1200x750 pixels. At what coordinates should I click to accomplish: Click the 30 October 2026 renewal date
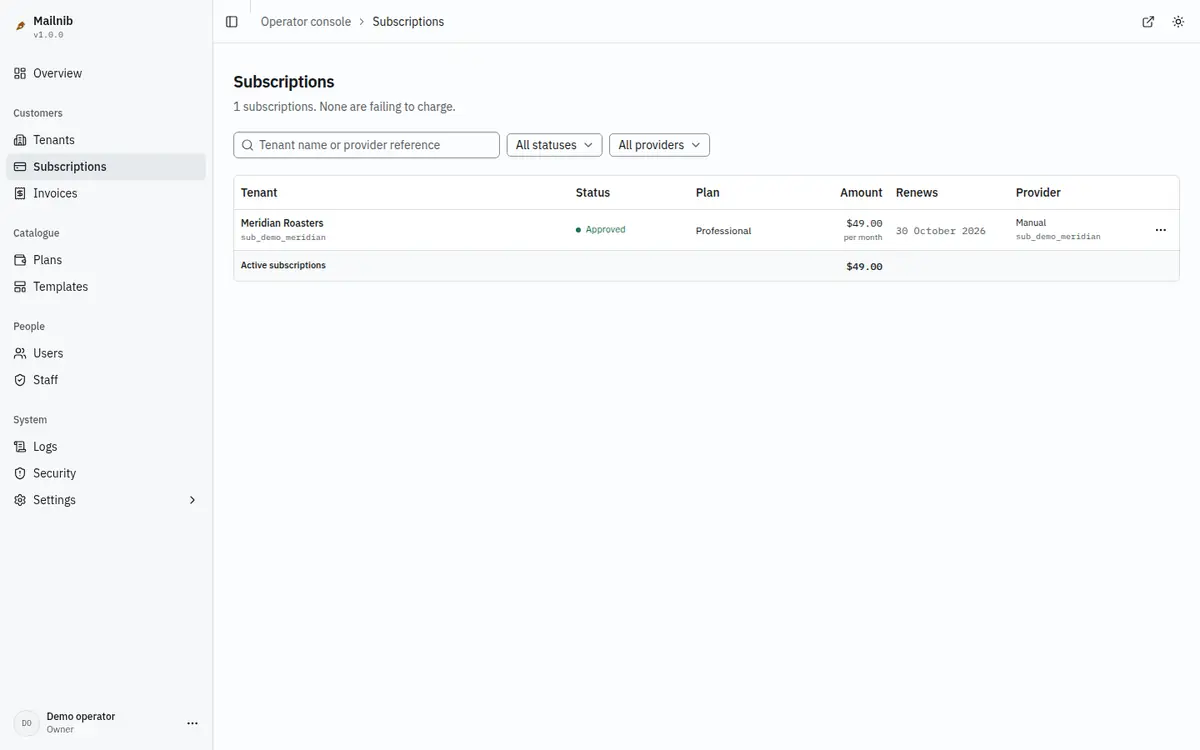(941, 231)
